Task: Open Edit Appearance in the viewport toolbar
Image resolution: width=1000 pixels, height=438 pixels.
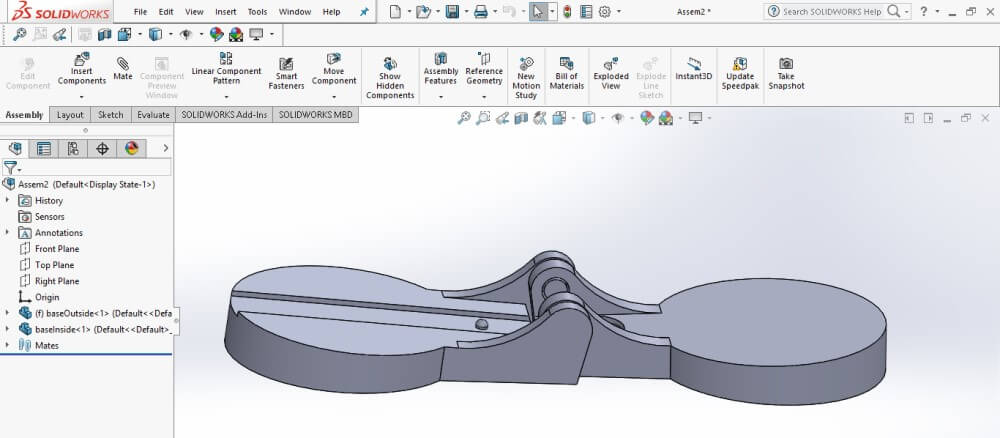Action: [x=647, y=118]
